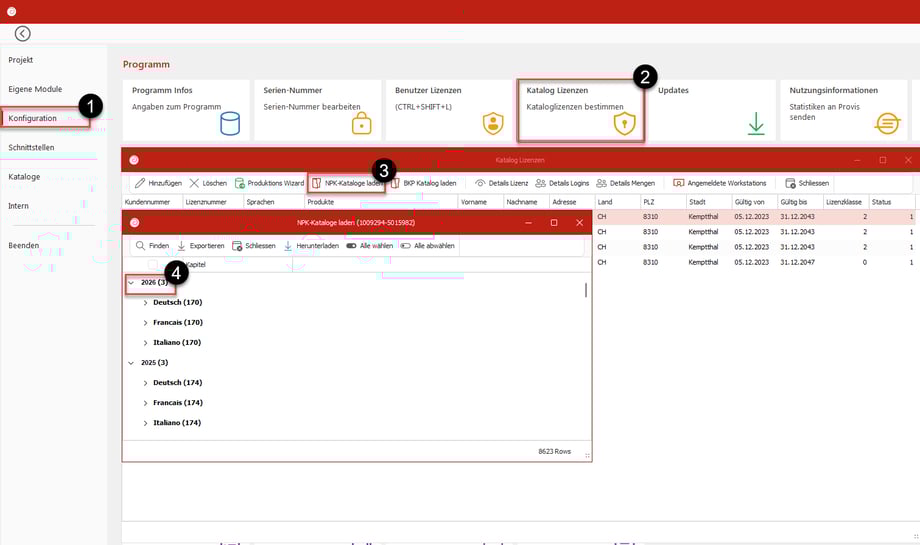920x545 pixels.
Task: Check the header checkbox beside Kapitel
Action: click(x=153, y=265)
